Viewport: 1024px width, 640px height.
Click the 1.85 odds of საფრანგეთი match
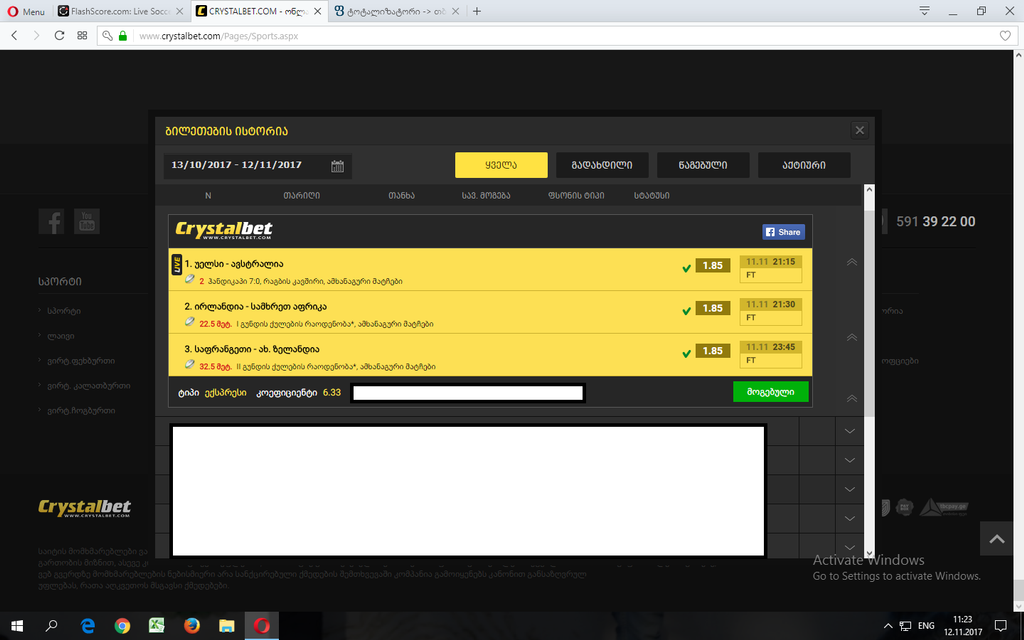712,351
